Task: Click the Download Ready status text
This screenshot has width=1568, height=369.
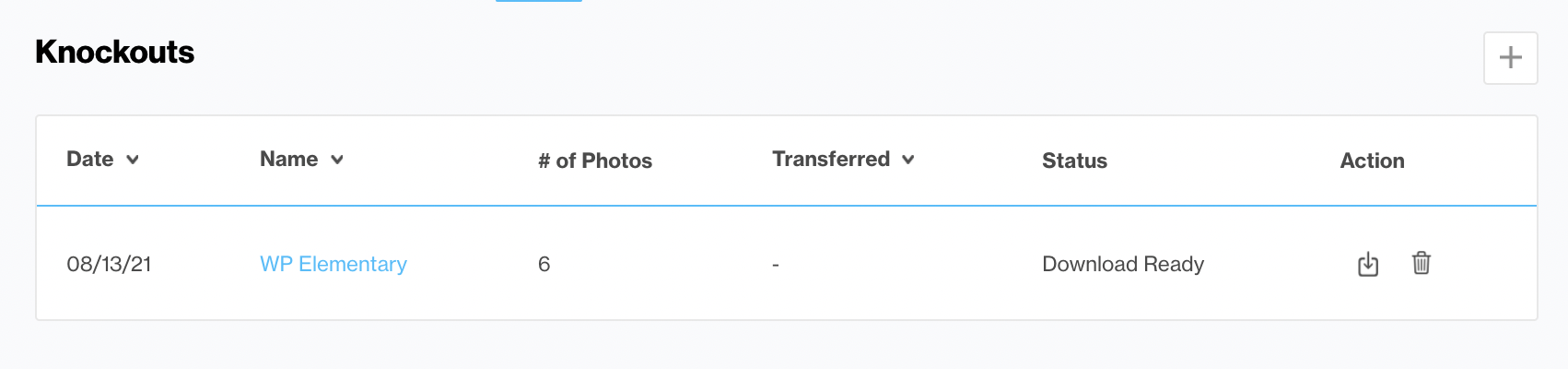Action: (1123, 264)
